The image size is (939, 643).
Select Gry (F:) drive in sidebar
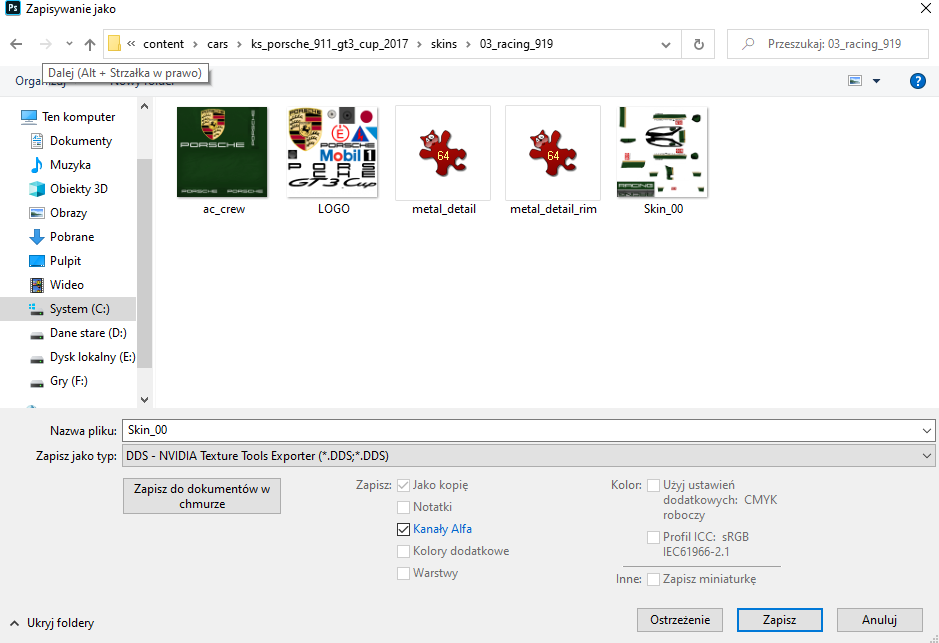coord(68,381)
